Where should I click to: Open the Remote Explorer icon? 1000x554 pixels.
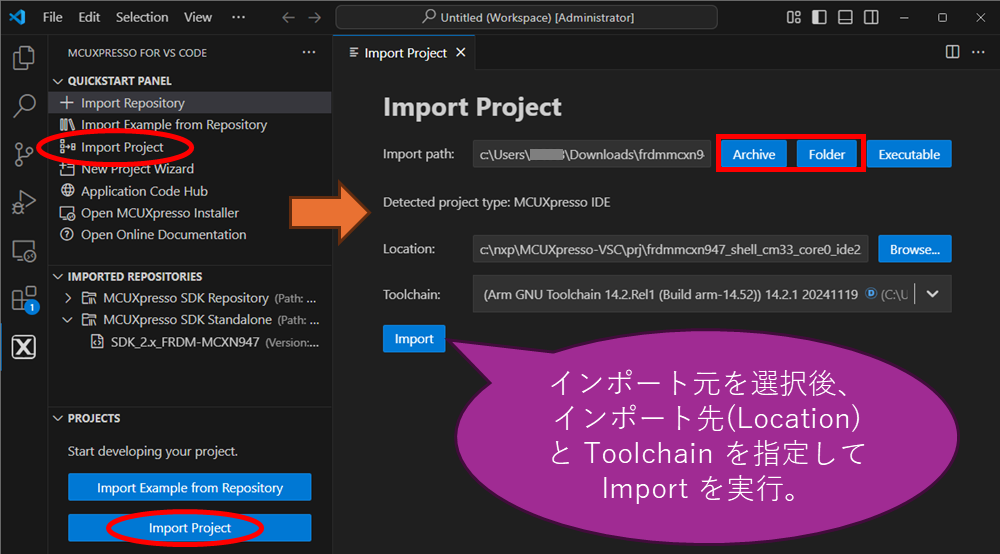(23, 250)
